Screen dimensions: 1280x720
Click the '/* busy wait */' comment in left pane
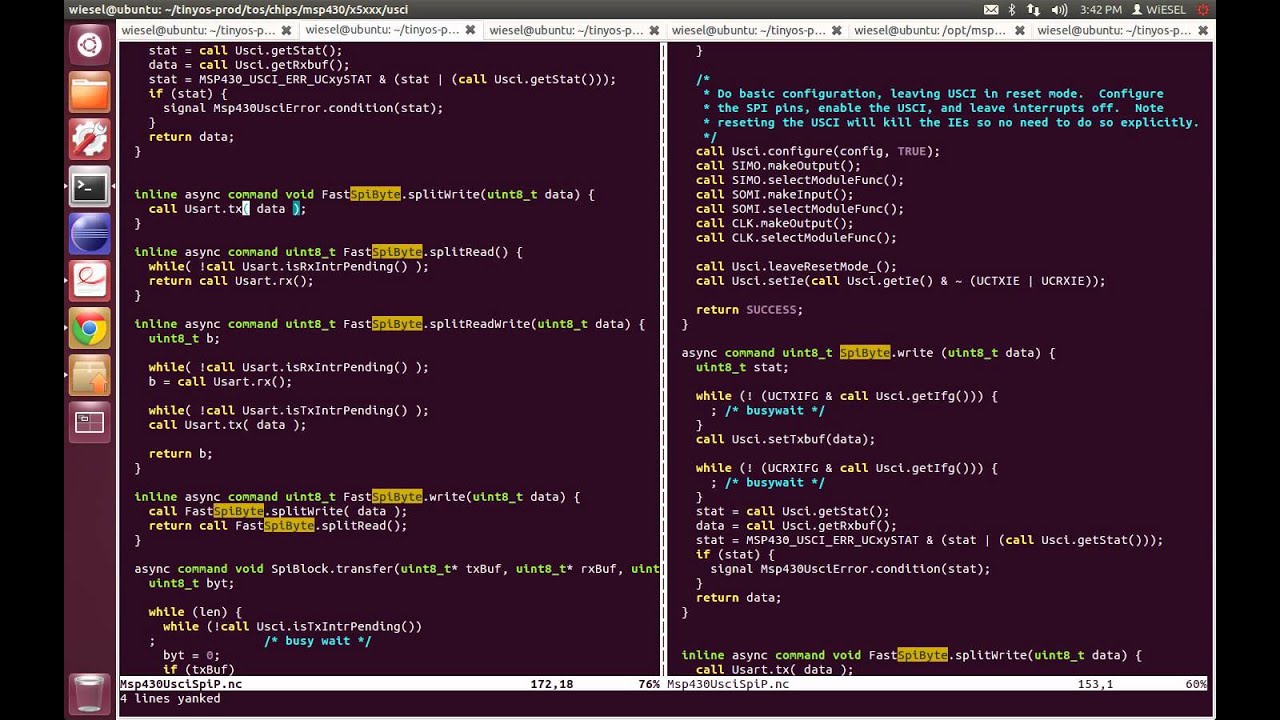click(x=317, y=641)
